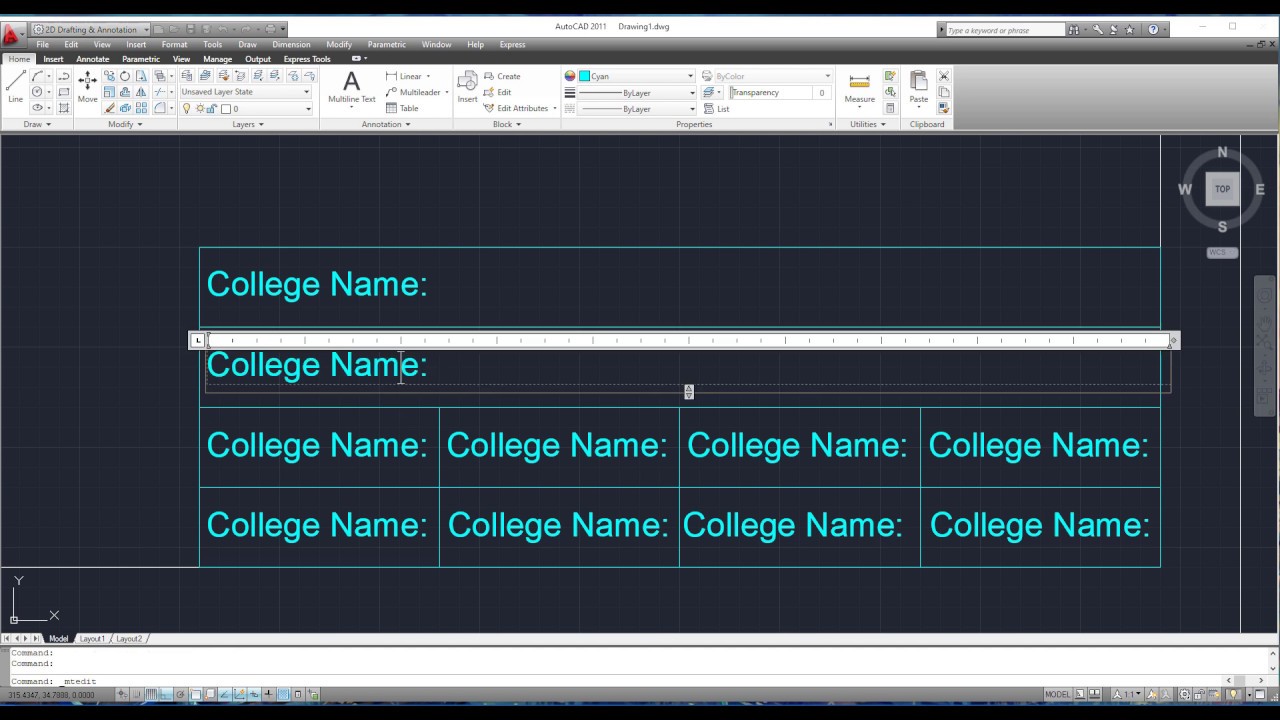Click N on the compass ring
Screen dimensions: 1280x720
(1222, 152)
